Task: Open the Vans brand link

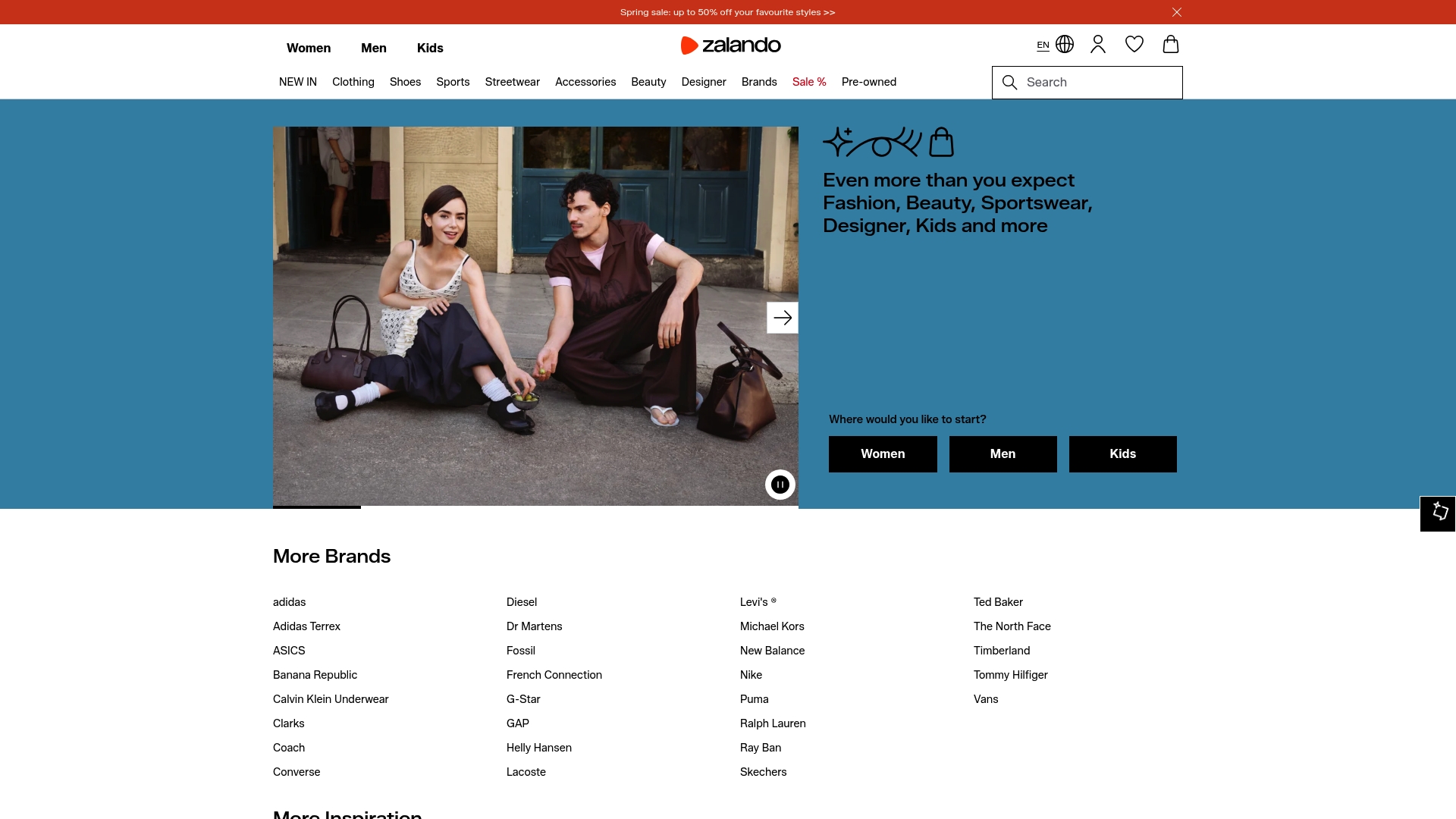Action: [986, 699]
